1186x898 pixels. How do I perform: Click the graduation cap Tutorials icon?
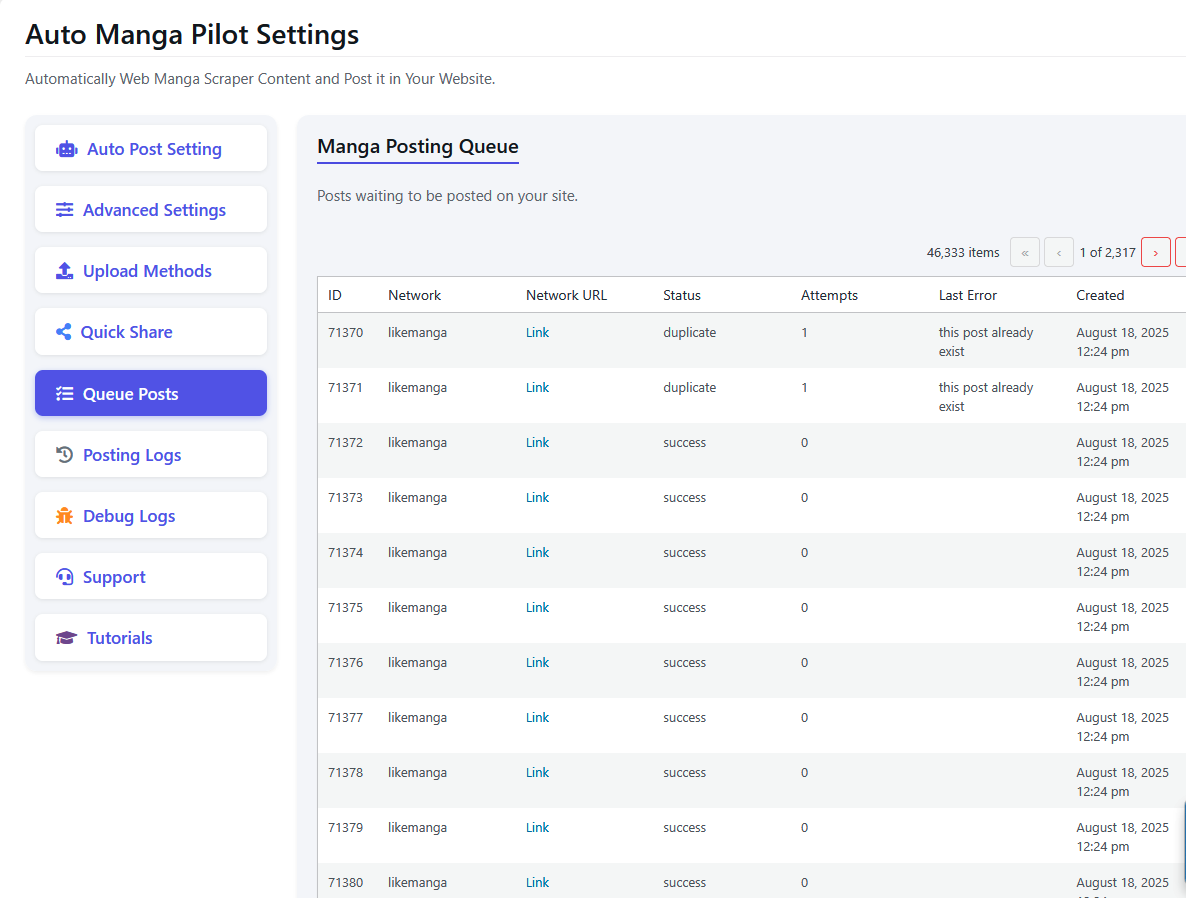click(x=67, y=638)
